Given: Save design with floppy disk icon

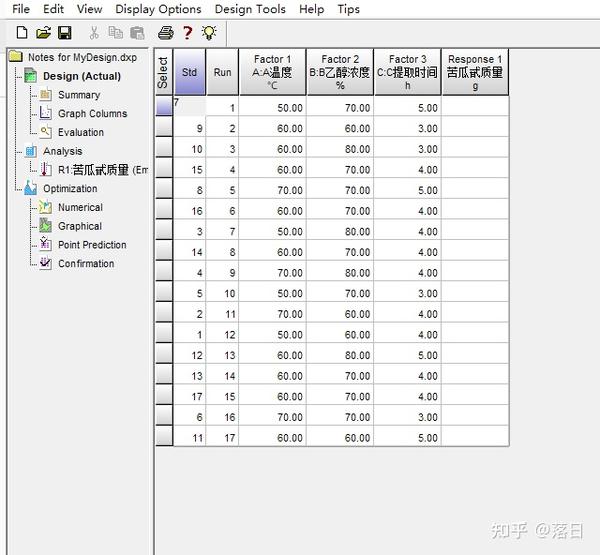Looking at the screenshot, I should [x=65, y=33].
